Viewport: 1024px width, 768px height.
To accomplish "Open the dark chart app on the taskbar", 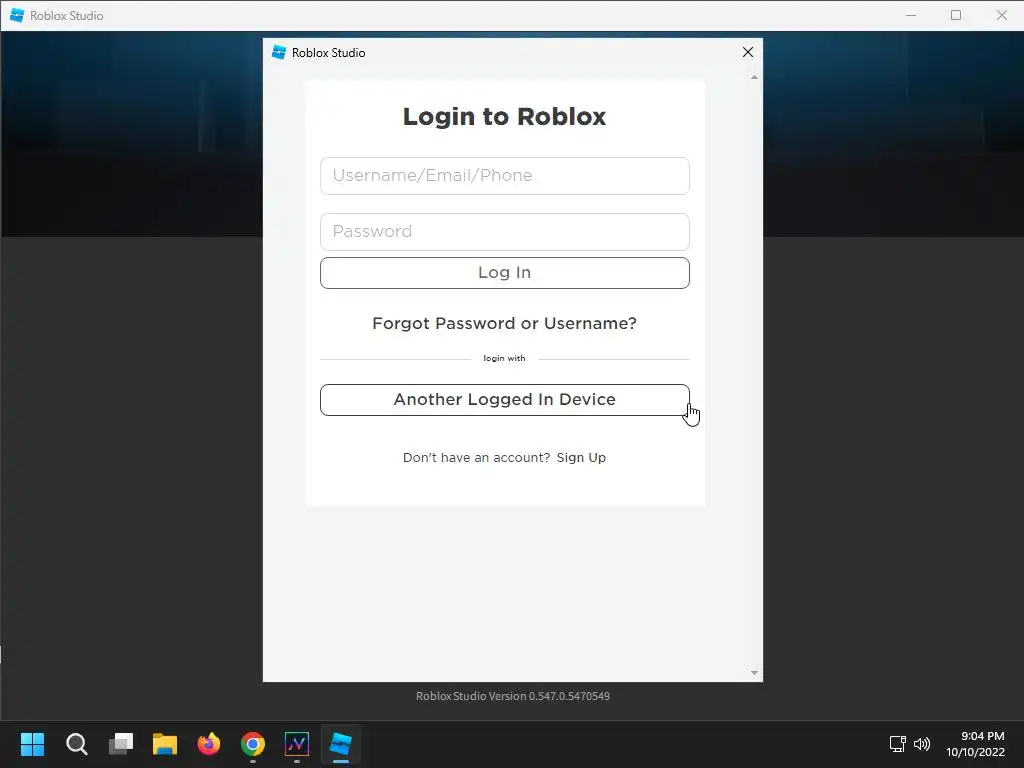I will (x=297, y=744).
